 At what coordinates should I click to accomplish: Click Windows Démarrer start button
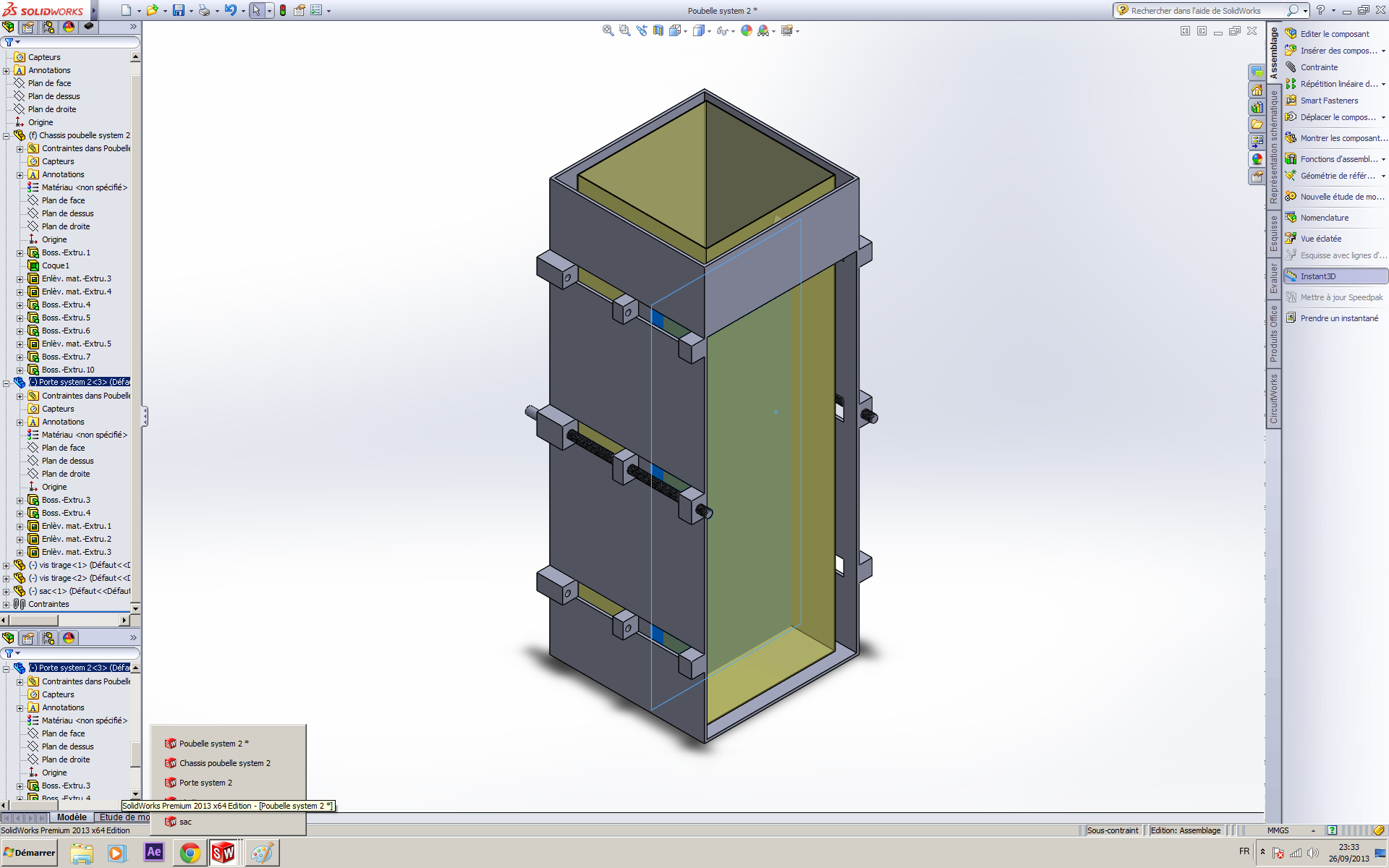point(29,853)
